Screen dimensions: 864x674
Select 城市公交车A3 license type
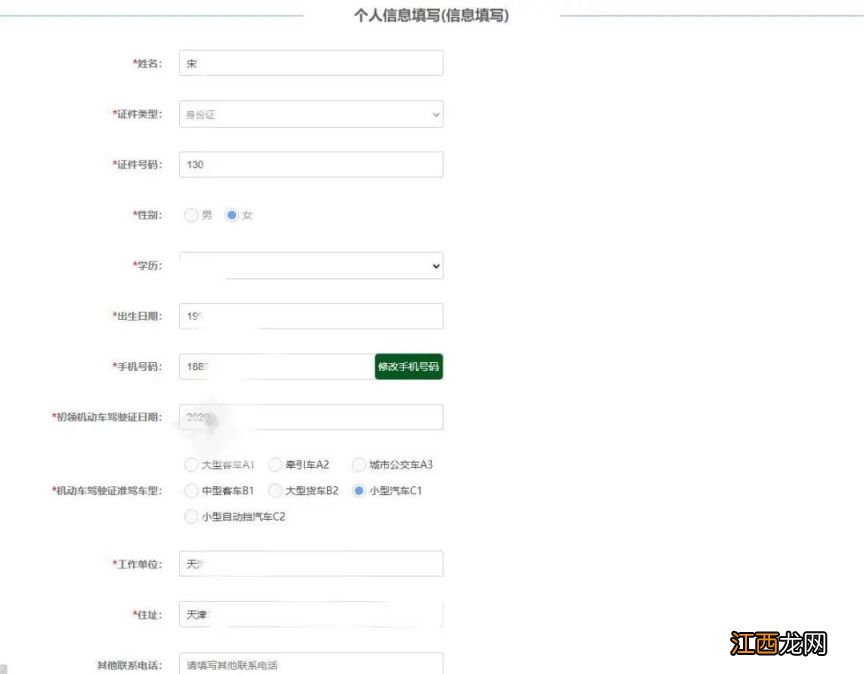point(358,464)
